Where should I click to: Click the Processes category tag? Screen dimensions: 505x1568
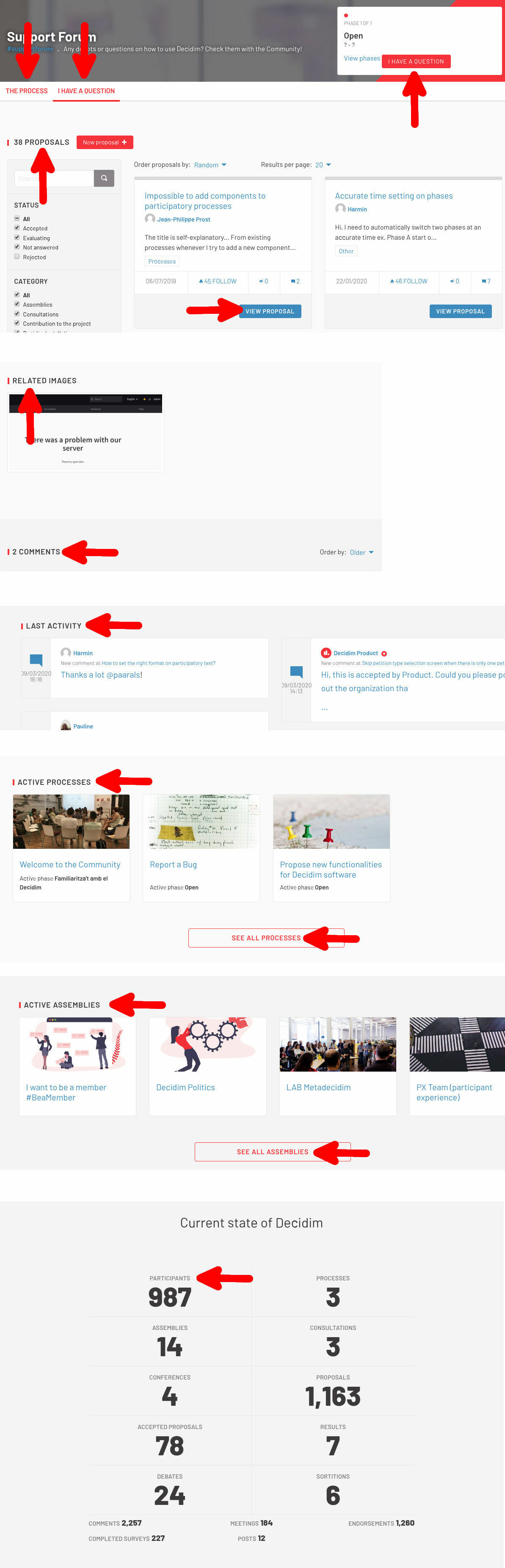162,261
